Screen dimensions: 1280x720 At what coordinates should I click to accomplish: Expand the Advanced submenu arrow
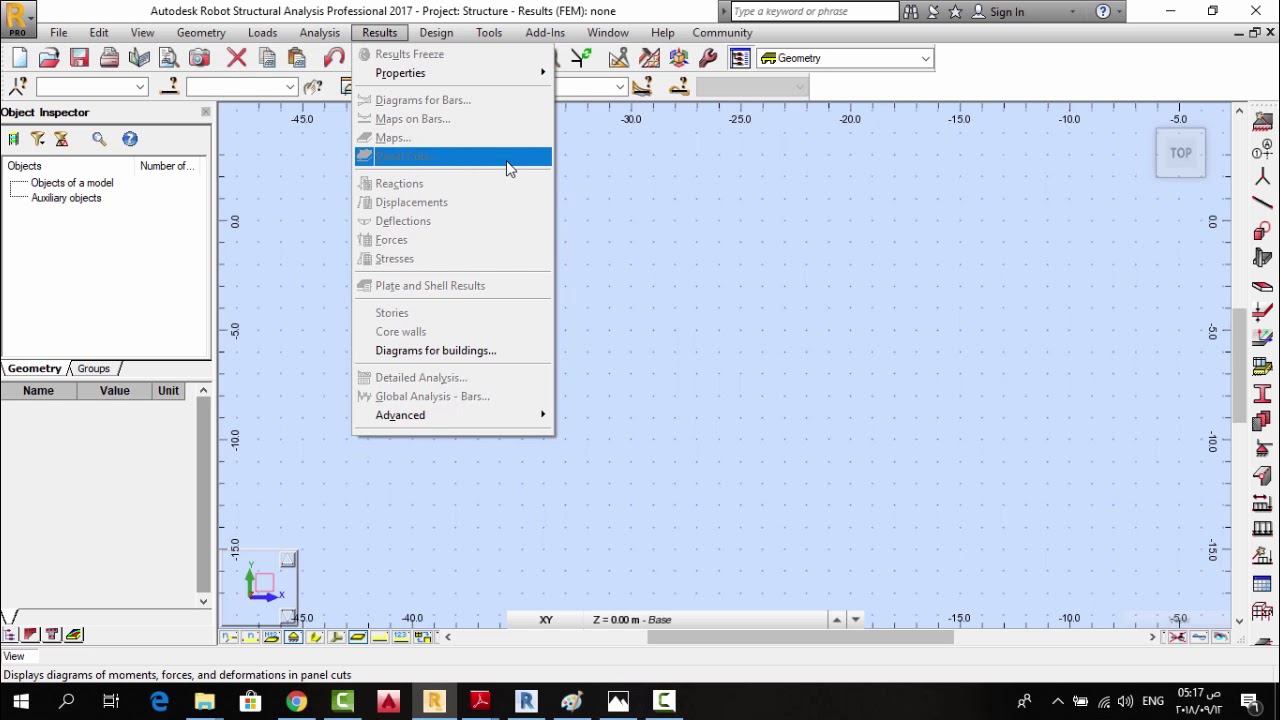(543, 415)
